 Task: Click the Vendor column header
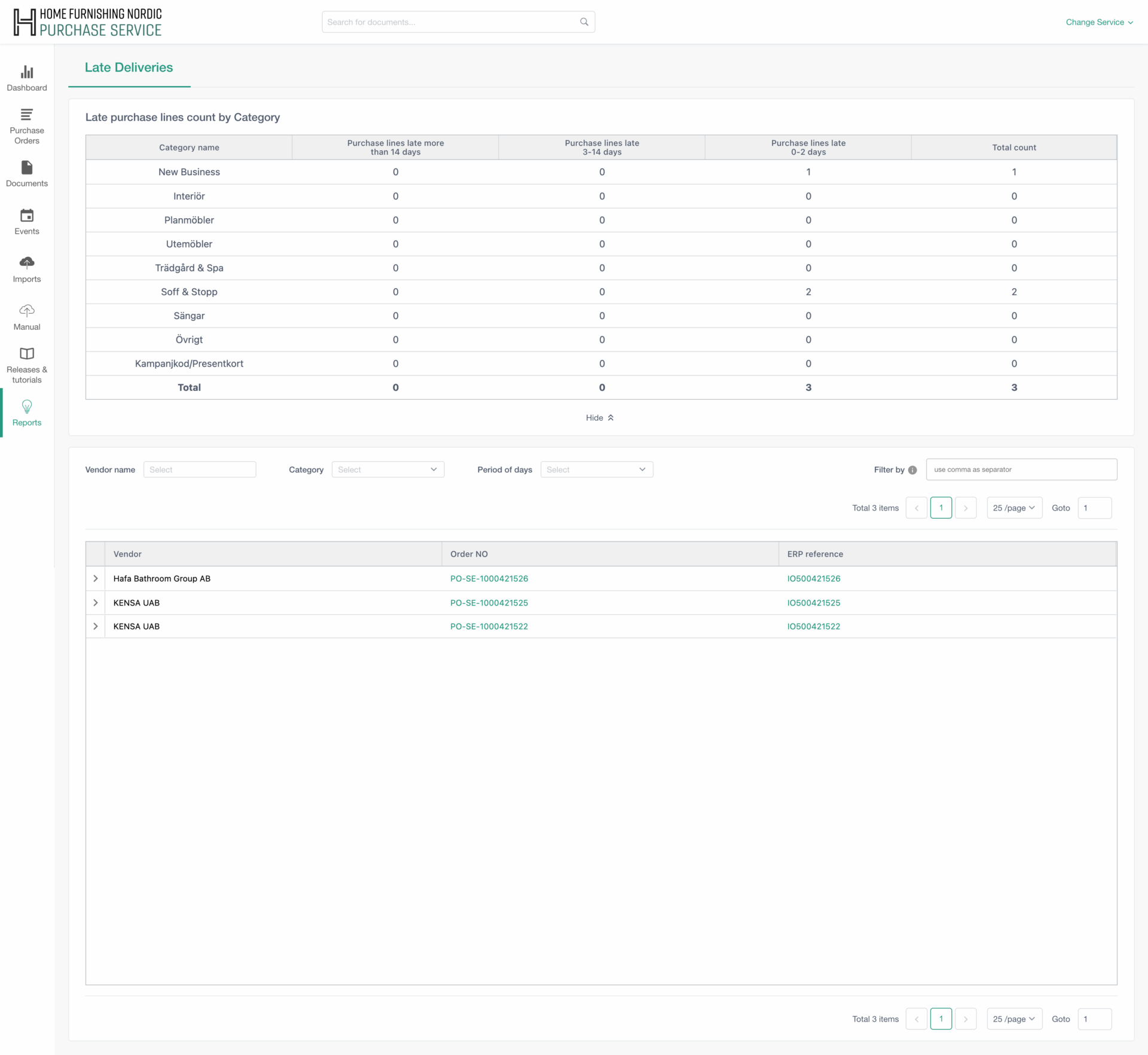tap(273, 554)
